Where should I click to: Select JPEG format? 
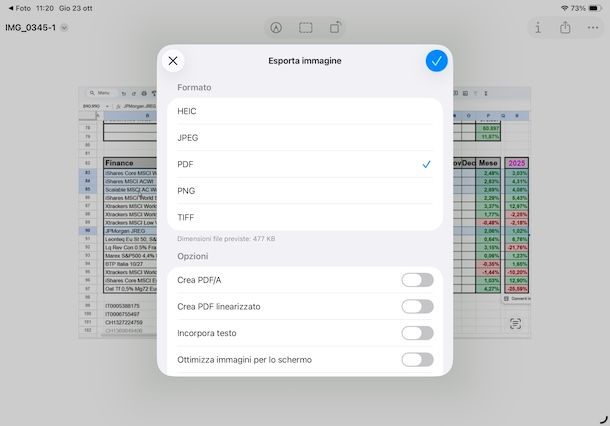[x=305, y=138]
